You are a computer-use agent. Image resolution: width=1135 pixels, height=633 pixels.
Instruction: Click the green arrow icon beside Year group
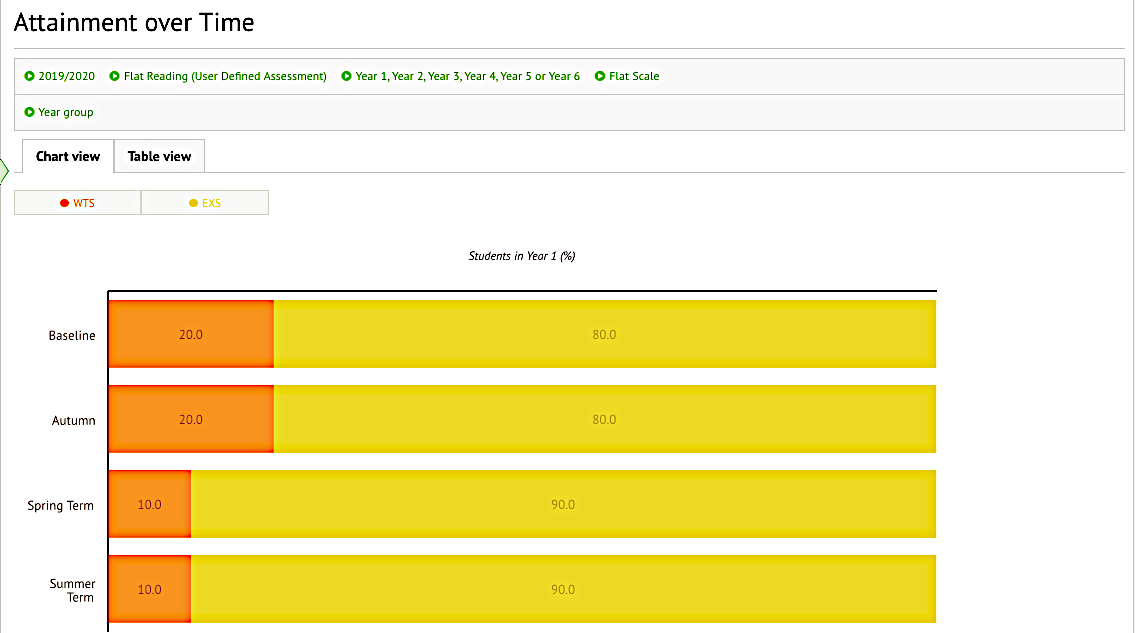point(28,112)
